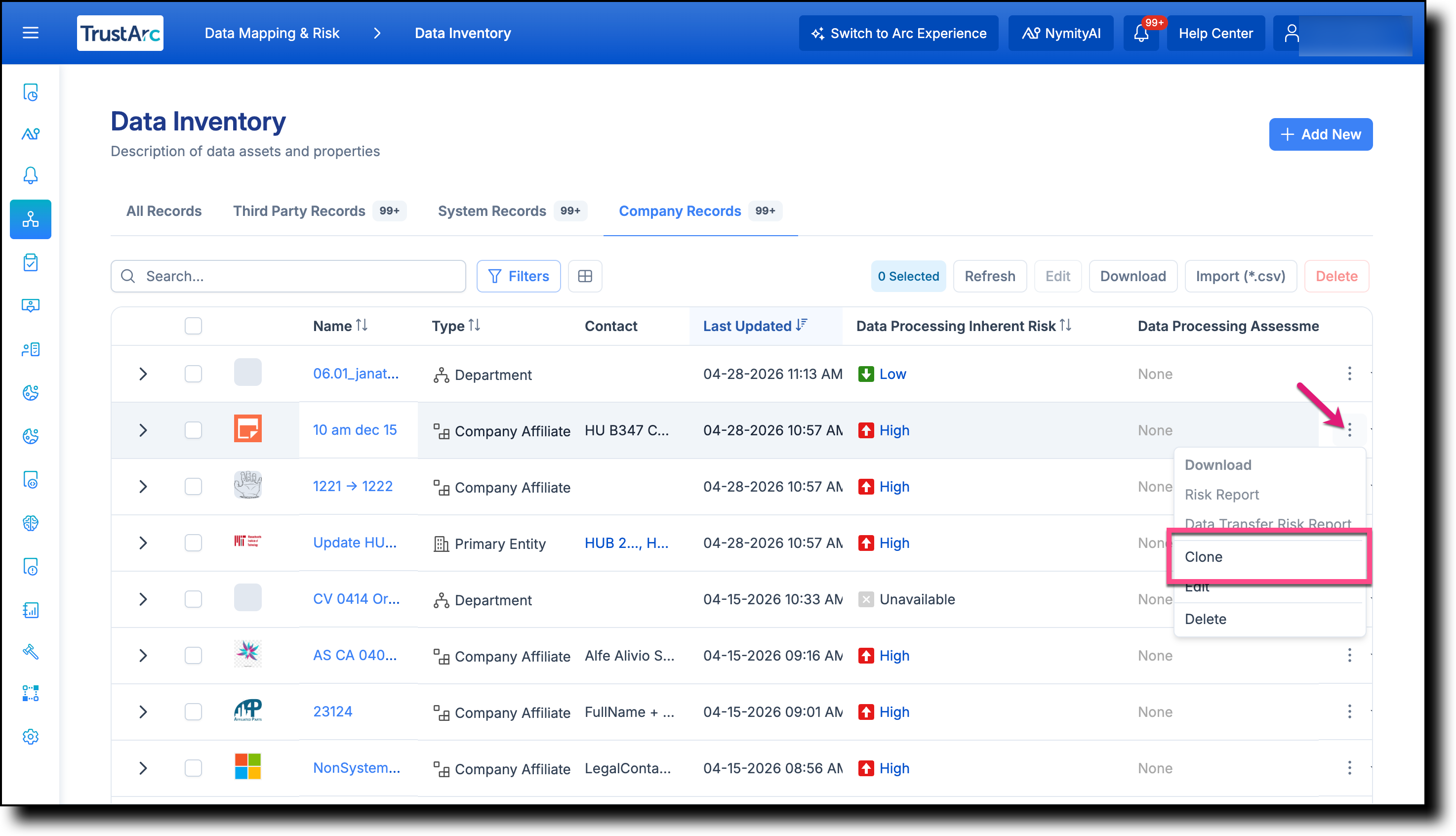
Task: Switch to System Records tab
Action: (x=512, y=210)
